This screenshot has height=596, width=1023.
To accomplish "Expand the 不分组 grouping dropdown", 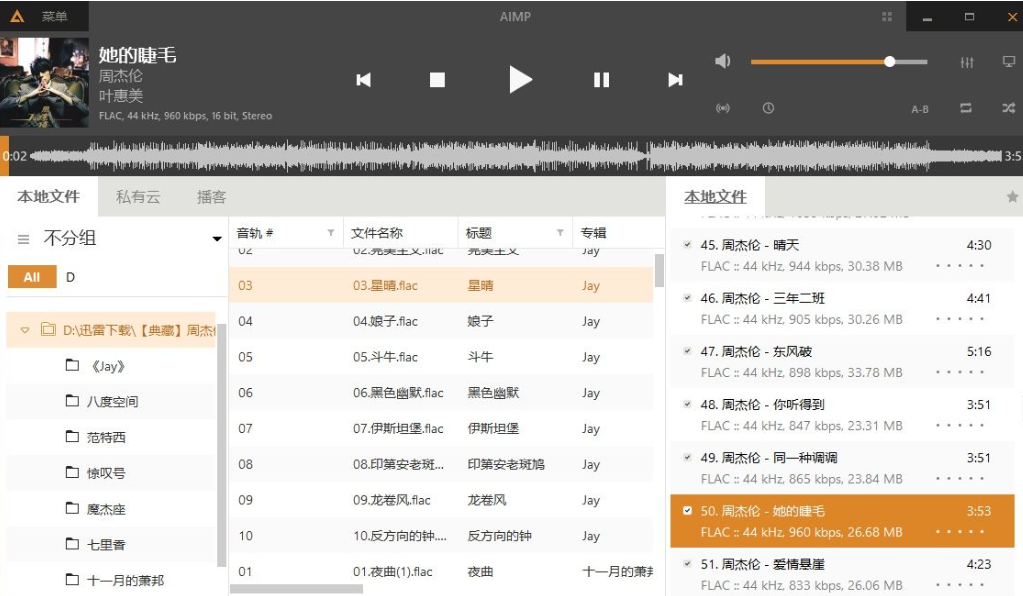I will [217, 239].
